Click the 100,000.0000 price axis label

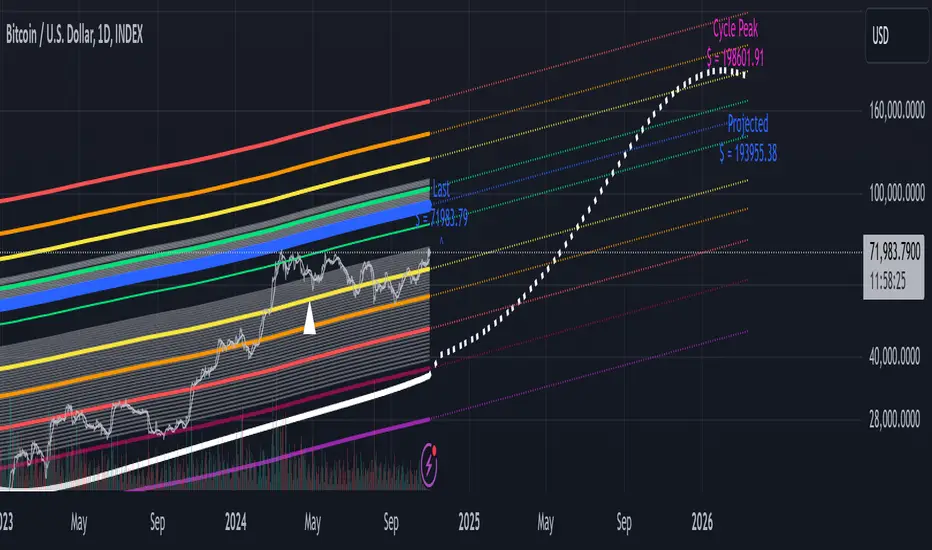point(897,193)
